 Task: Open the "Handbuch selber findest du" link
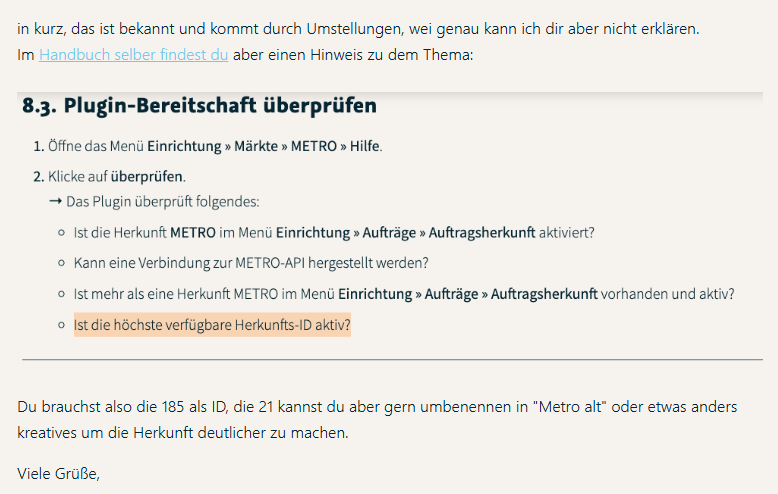pos(133,55)
